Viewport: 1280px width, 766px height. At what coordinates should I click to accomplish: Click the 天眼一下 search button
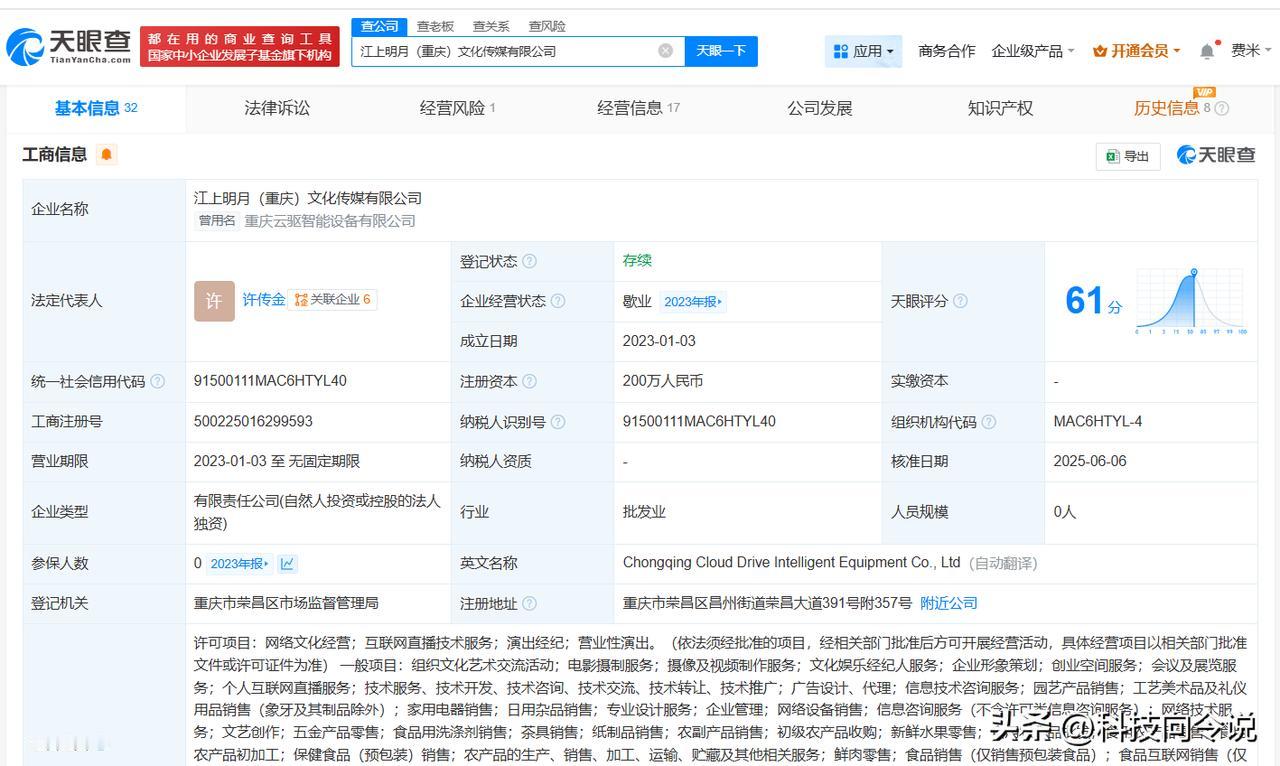click(721, 51)
